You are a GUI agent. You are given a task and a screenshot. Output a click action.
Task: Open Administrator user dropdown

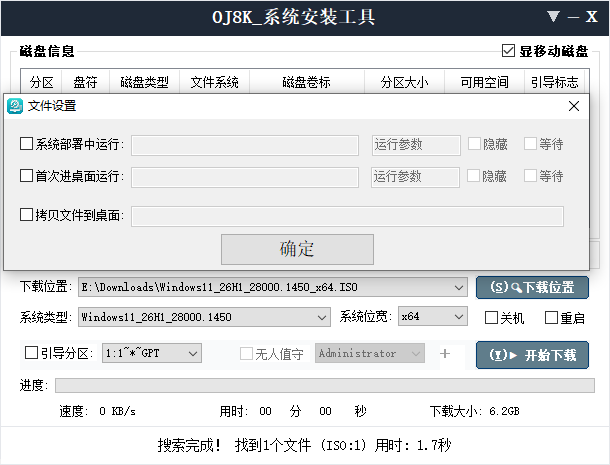(370, 353)
